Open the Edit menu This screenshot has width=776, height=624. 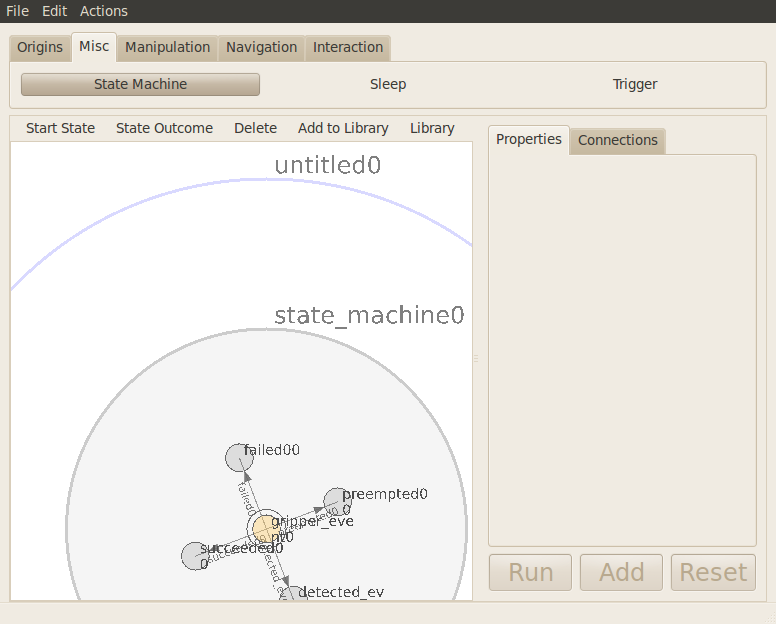coord(54,11)
